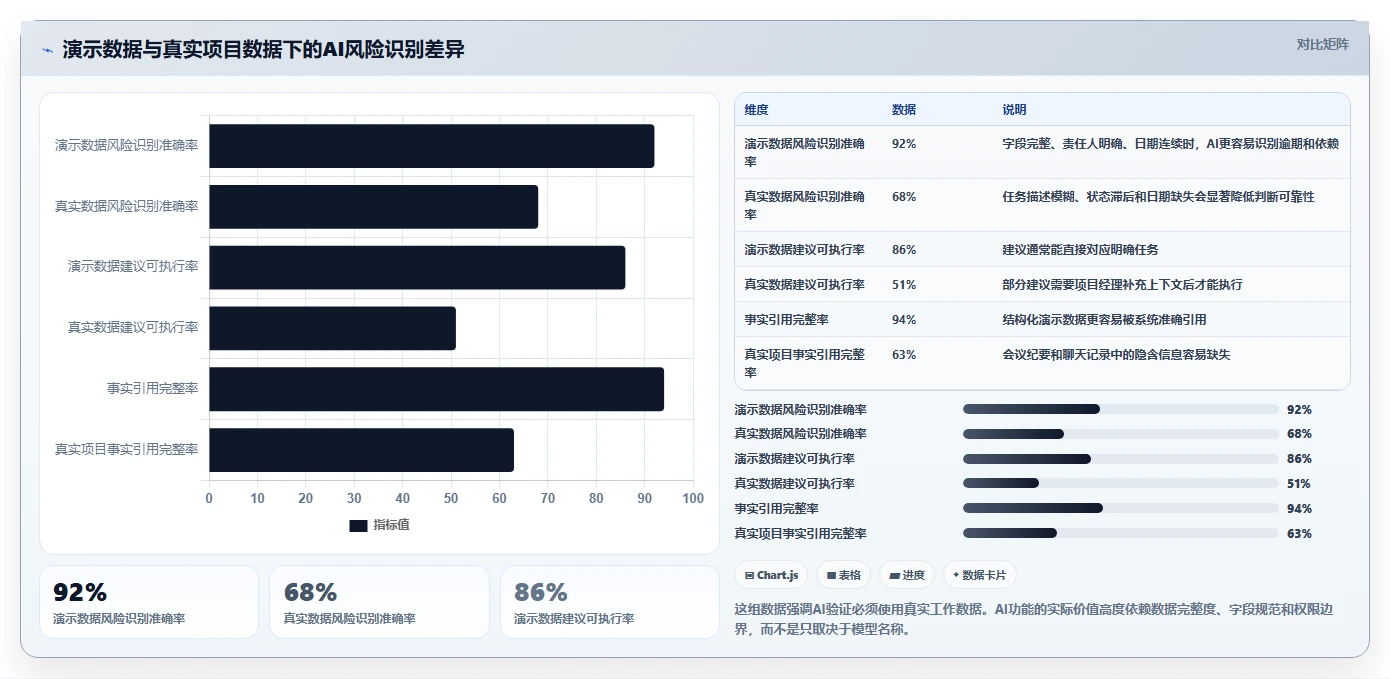Select the 进度 chip
Image resolution: width=1390 pixels, height=679 pixels.
[906, 575]
